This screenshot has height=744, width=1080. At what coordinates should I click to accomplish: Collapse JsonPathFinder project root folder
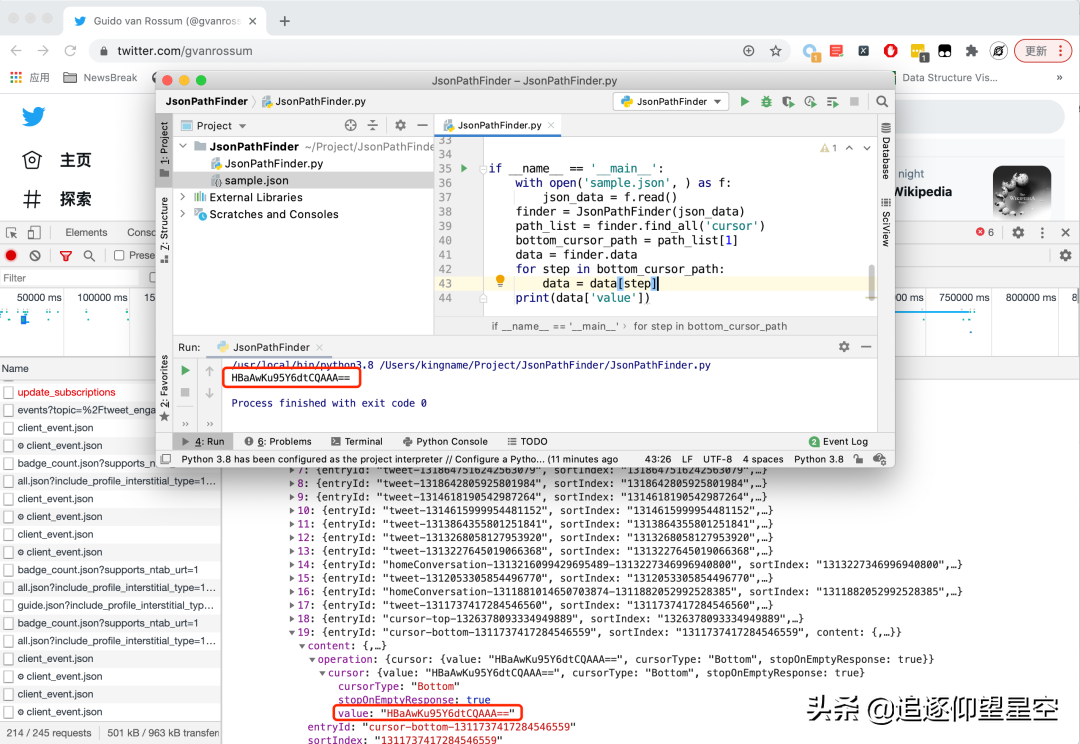click(183, 146)
